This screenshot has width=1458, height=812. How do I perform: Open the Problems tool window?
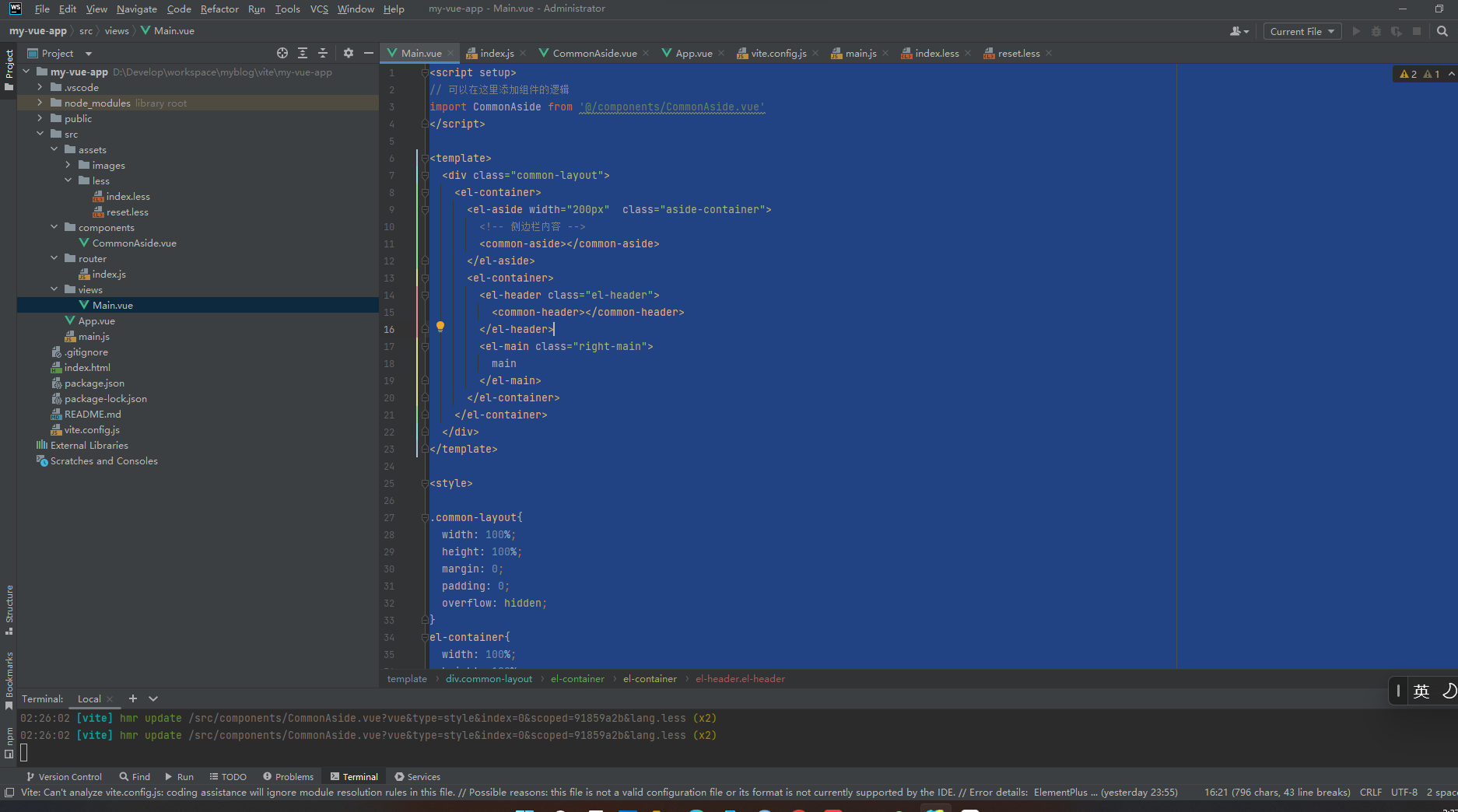(288, 776)
